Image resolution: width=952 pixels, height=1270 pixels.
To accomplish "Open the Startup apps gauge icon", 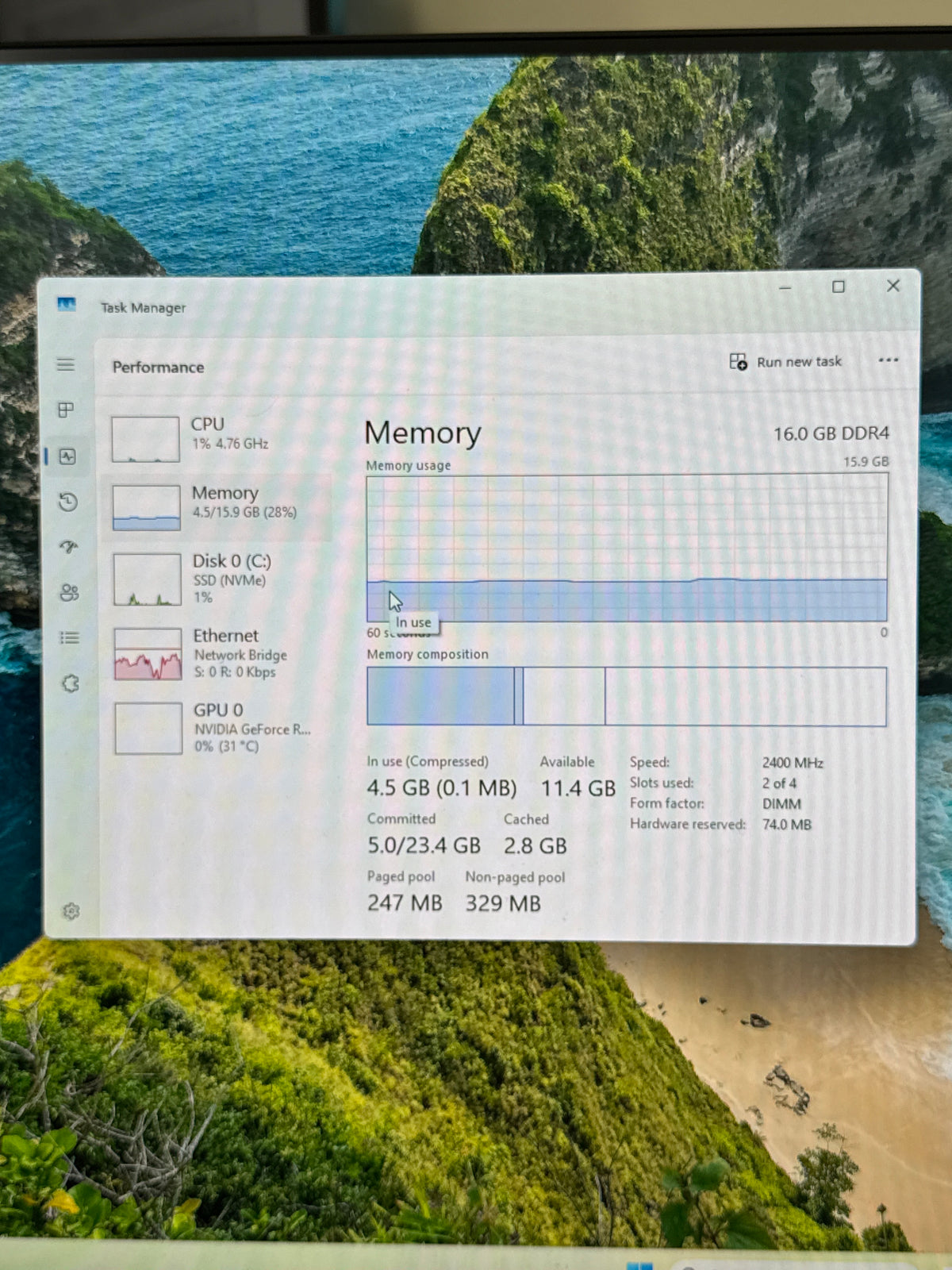I will tap(69, 547).
